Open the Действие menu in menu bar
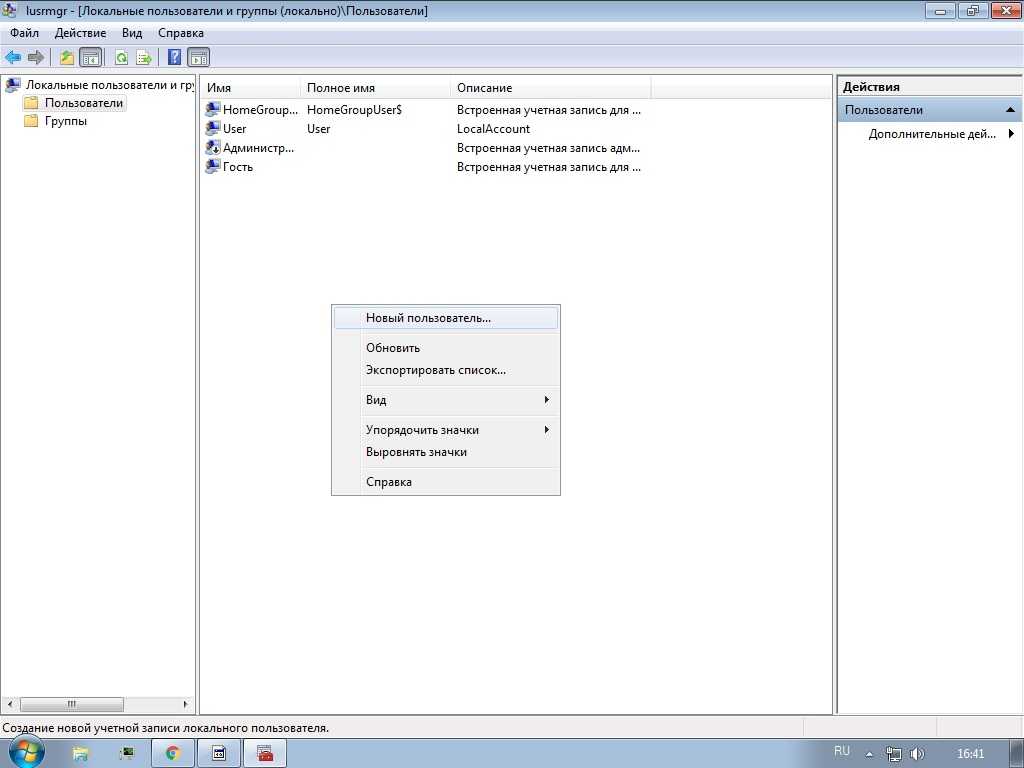 pos(80,33)
